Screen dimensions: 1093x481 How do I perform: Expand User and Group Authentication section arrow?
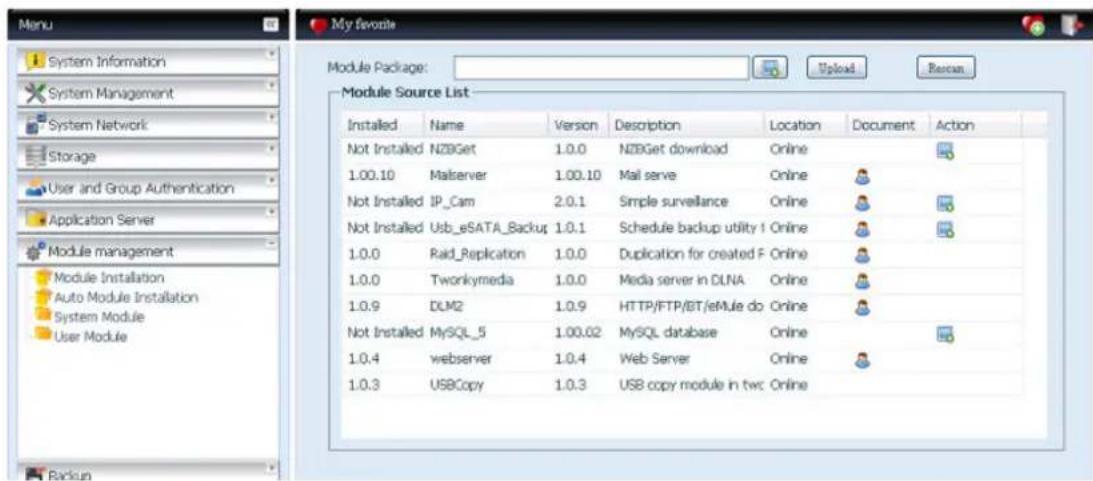click(x=273, y=179)
